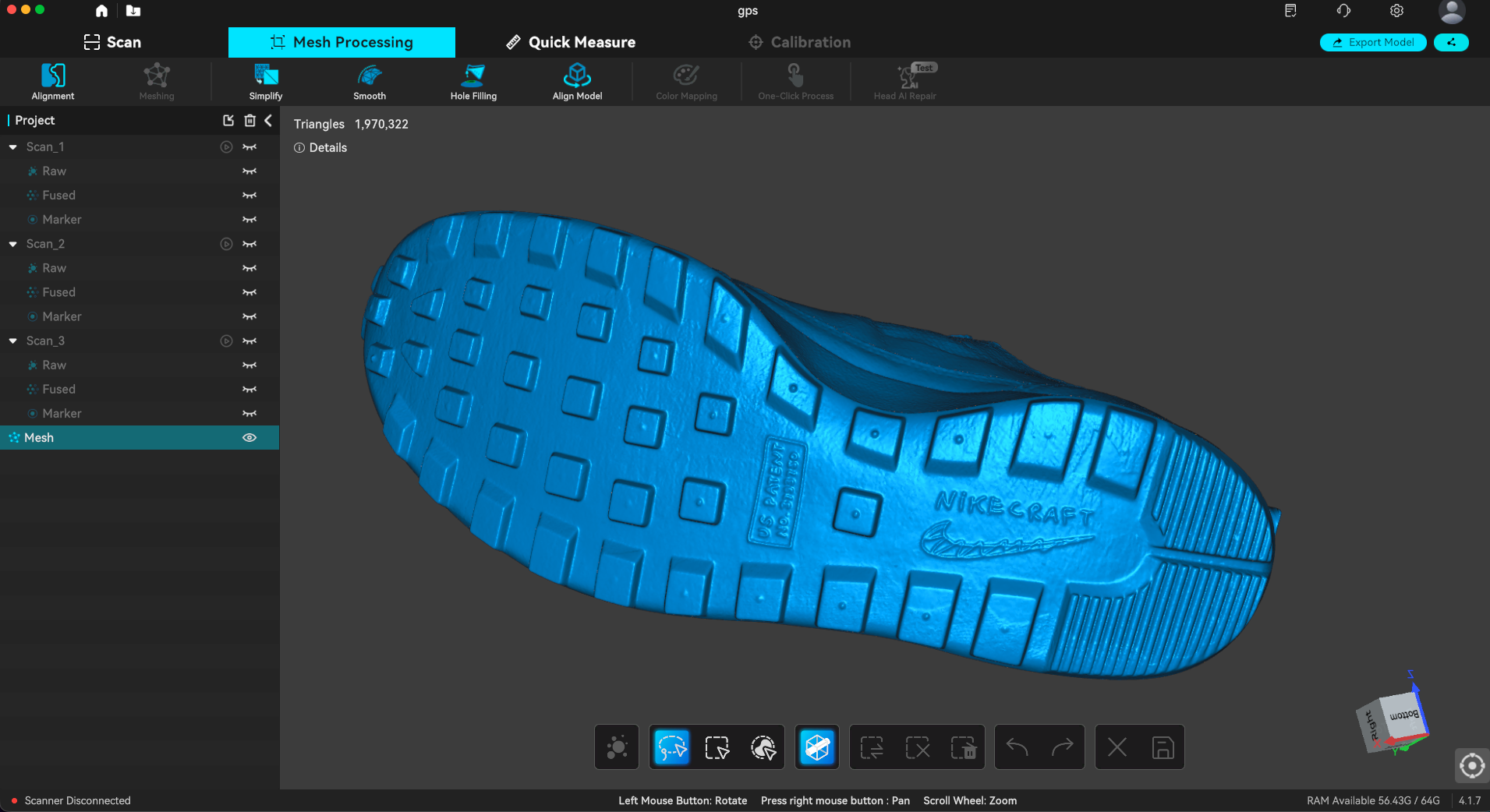1490x812 pixels.
Task: Launch the Hole Filling tool
Action: point(473,81)
